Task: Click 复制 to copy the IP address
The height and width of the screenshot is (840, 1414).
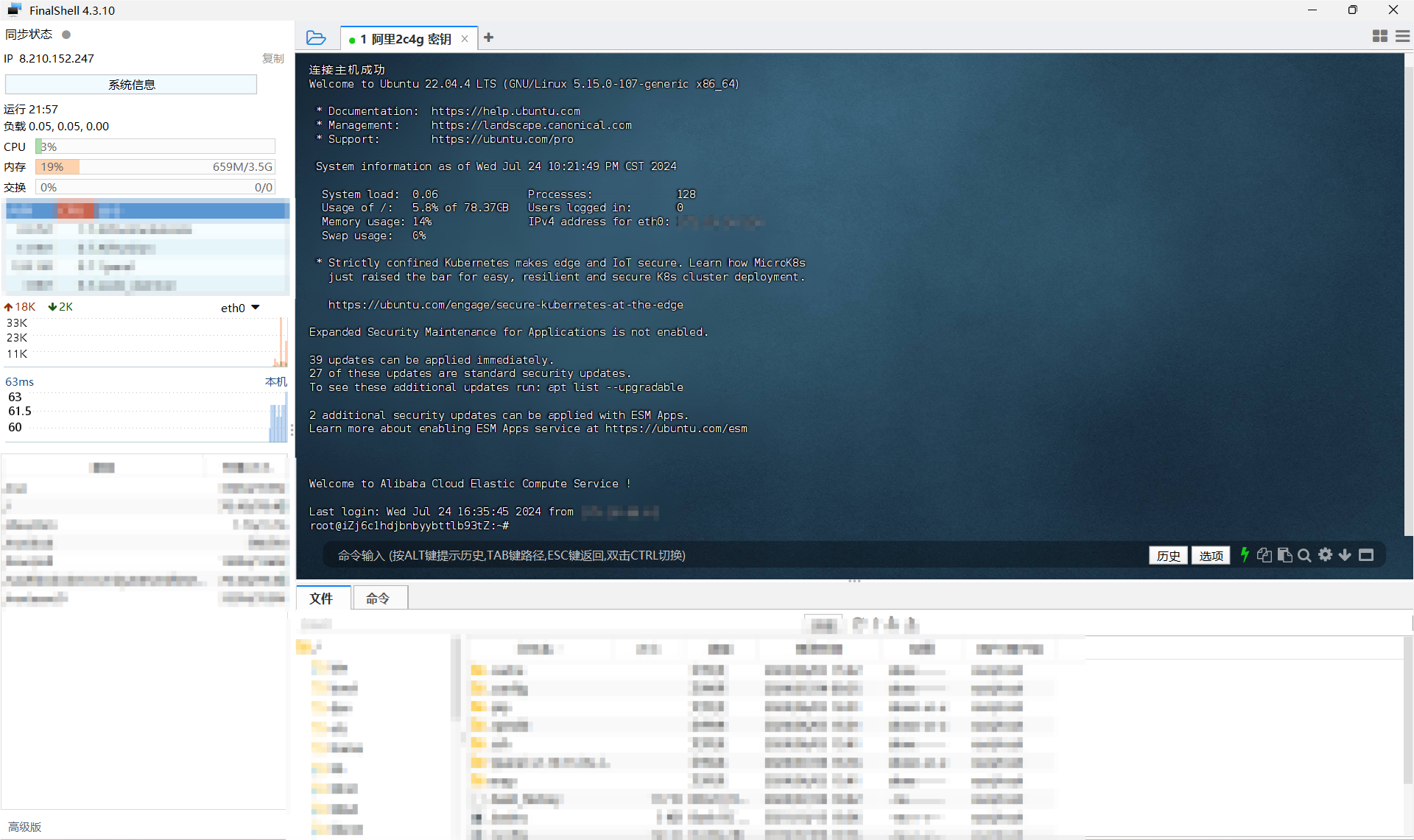Action: pos(272,58)
